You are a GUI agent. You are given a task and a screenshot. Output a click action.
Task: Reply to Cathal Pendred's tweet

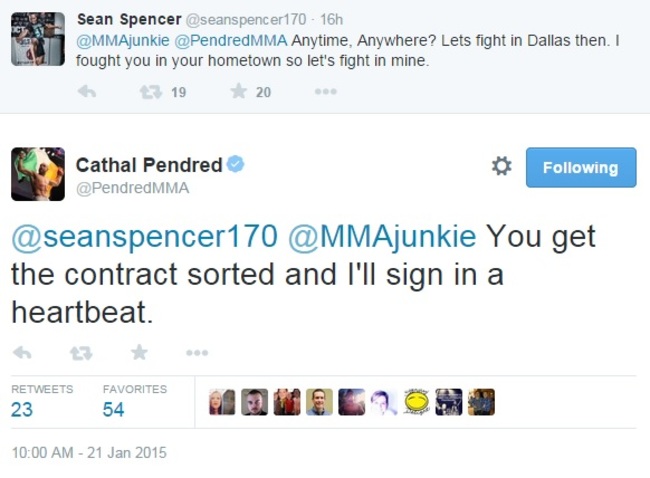tap(22, 353)
